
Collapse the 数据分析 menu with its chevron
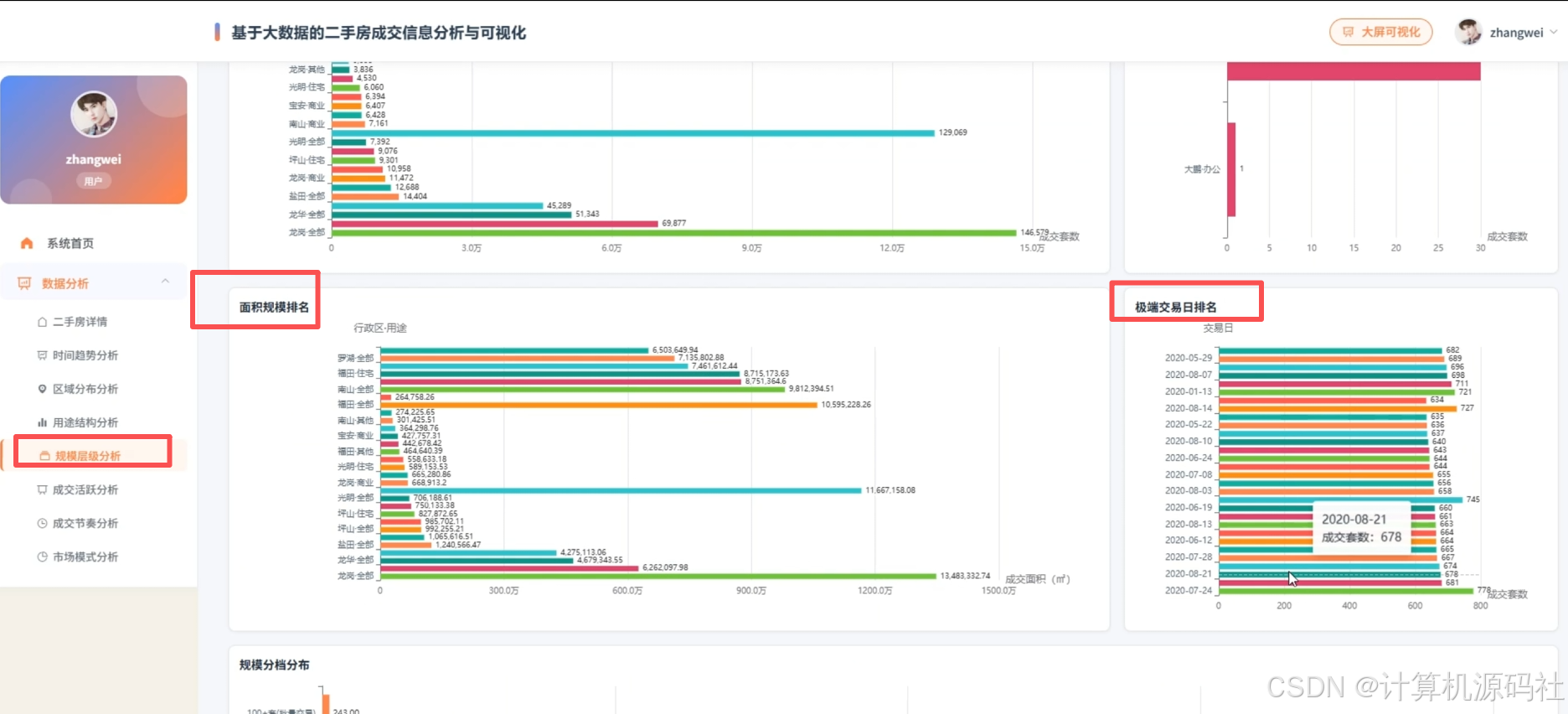click(165, 282)
